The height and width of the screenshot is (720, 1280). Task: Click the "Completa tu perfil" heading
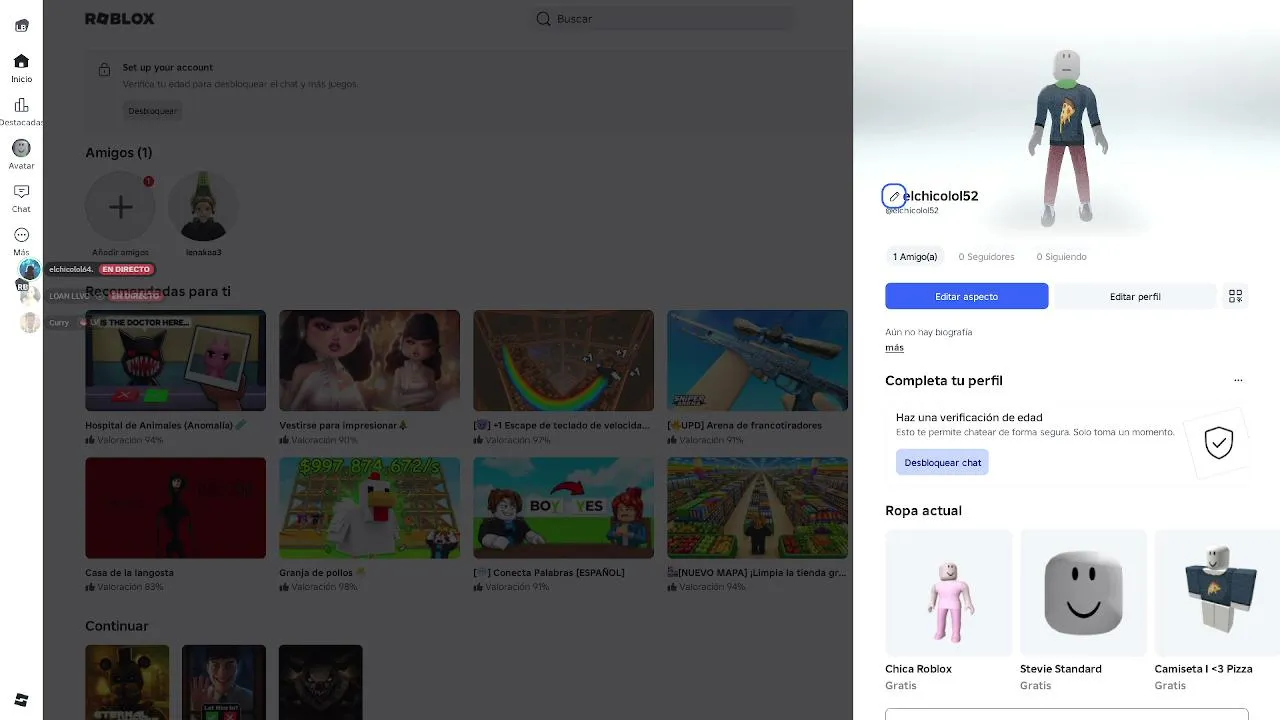click(x=944, y=381)
